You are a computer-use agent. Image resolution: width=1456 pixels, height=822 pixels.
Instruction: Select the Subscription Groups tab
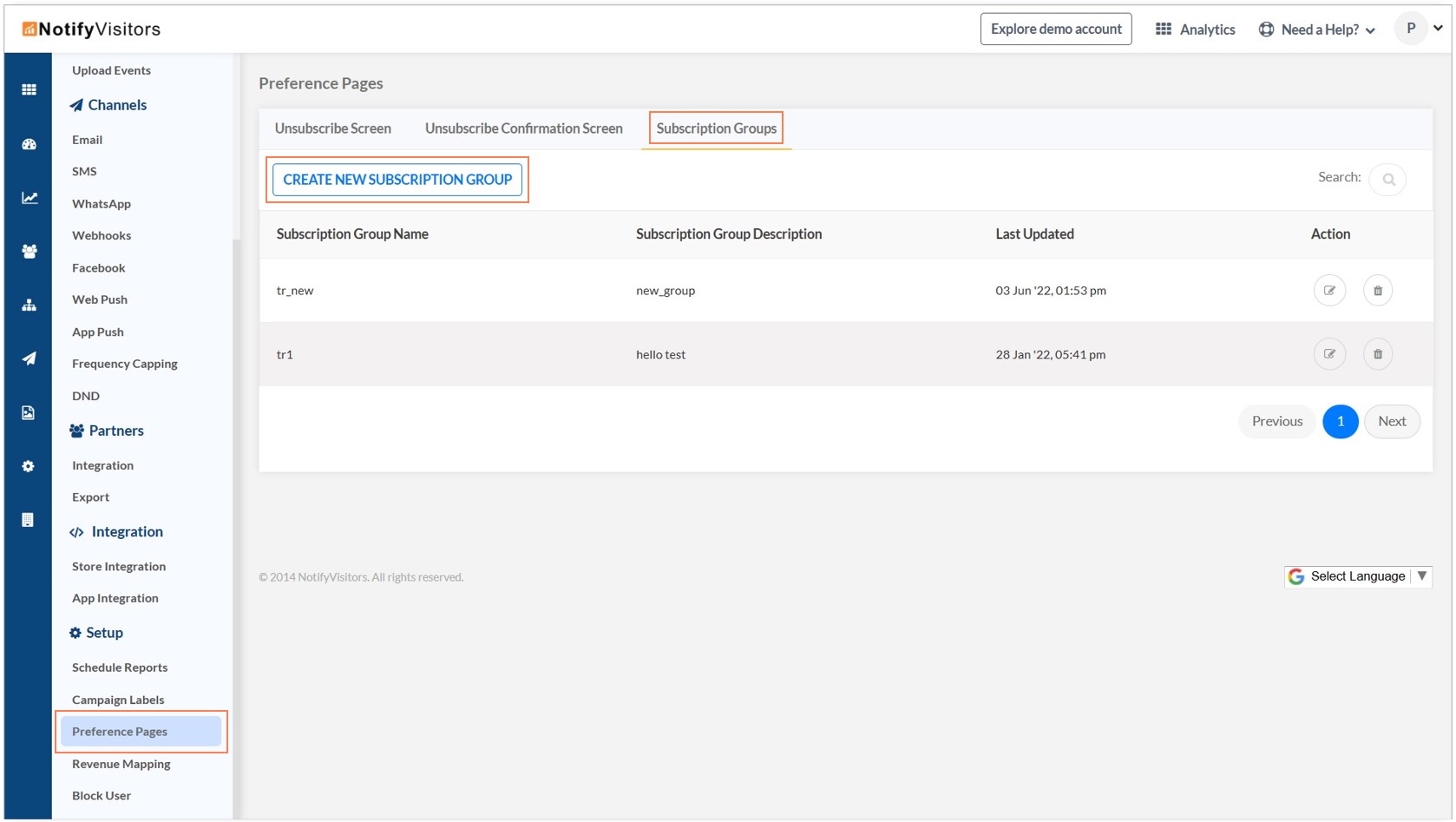[x=717, y=128]
